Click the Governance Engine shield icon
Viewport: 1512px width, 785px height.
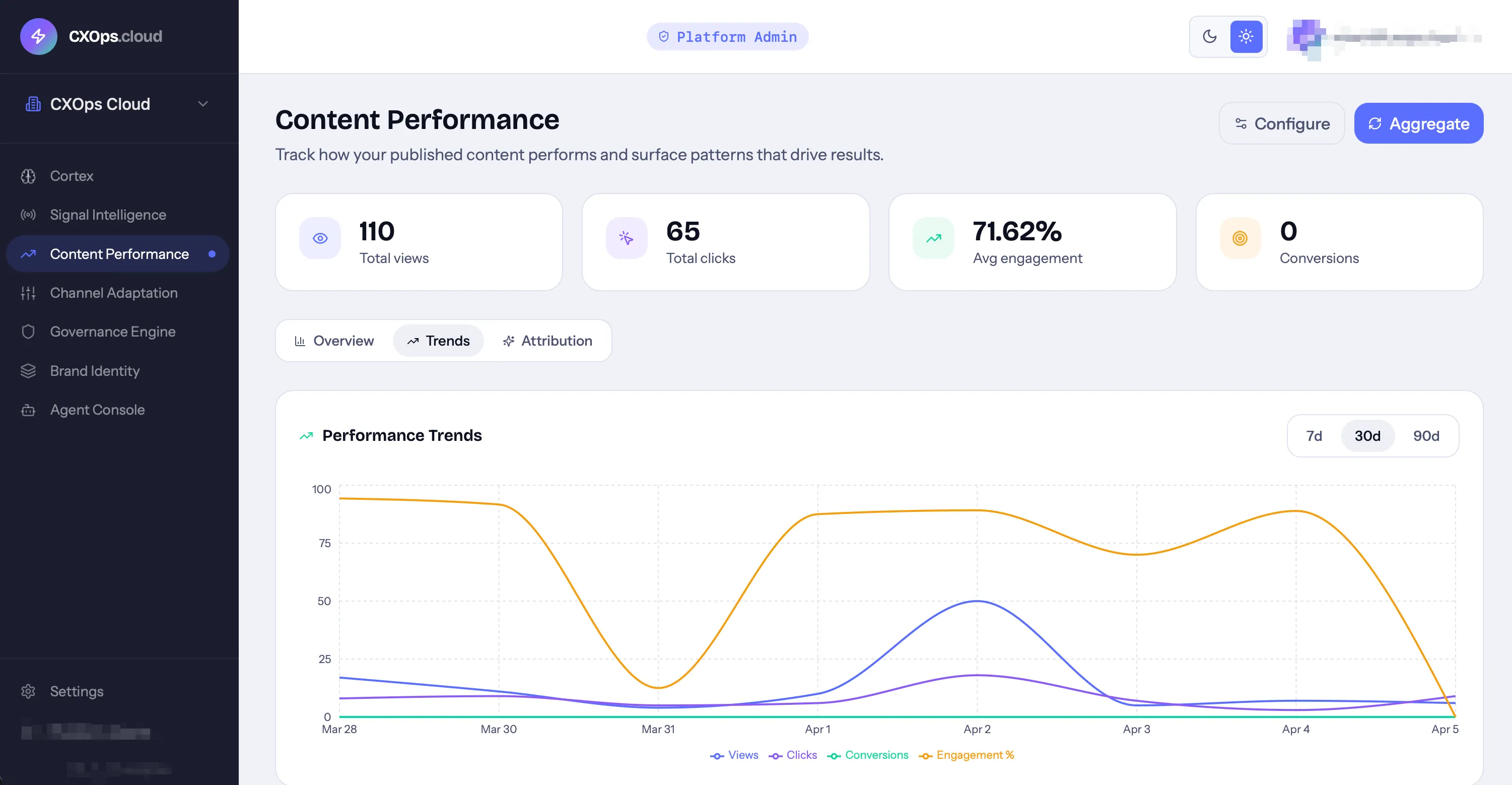pyautogui.click(x=28, y=332)
